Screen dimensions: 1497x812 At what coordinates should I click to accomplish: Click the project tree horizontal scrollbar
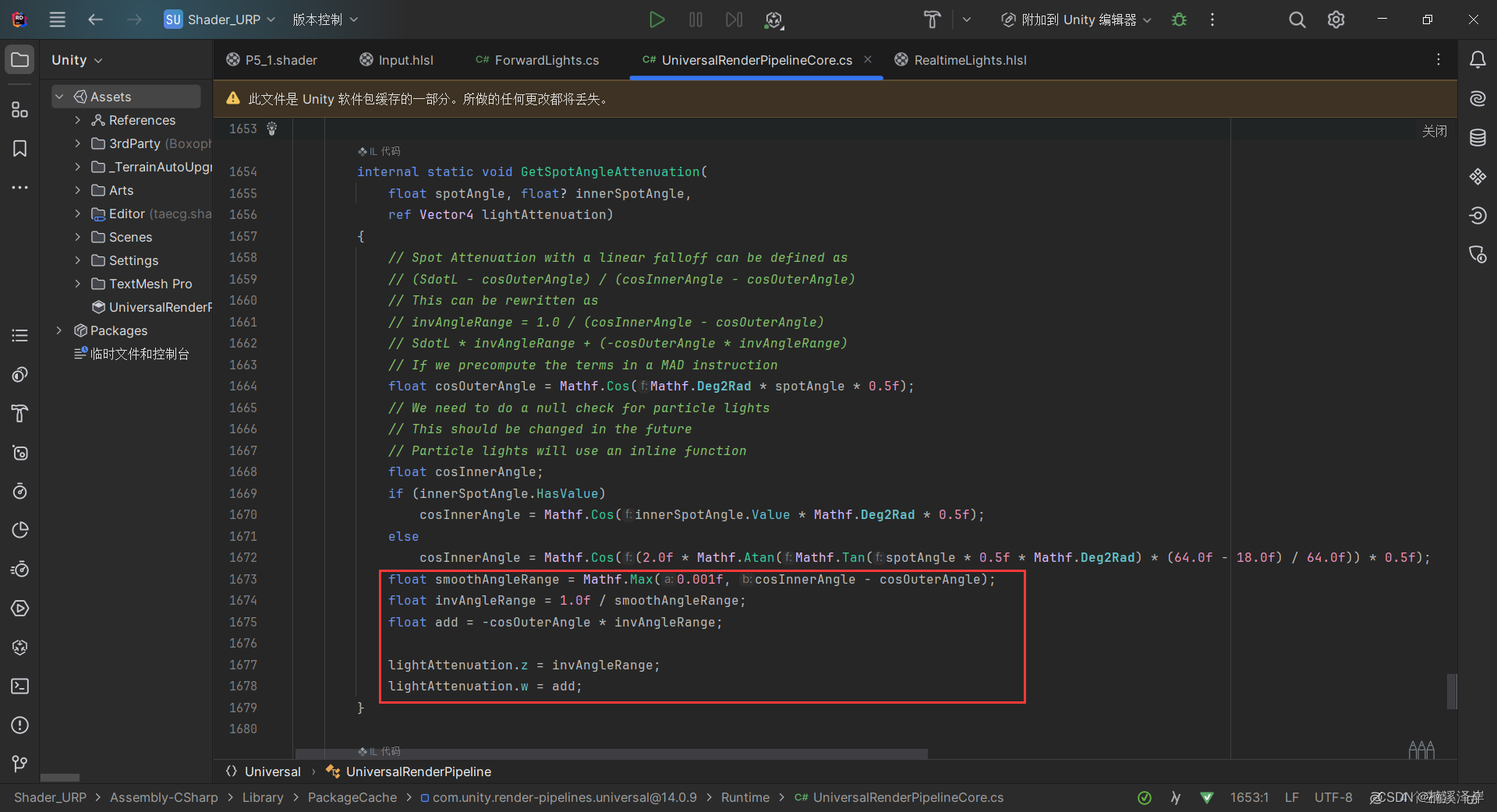(60, 778)
